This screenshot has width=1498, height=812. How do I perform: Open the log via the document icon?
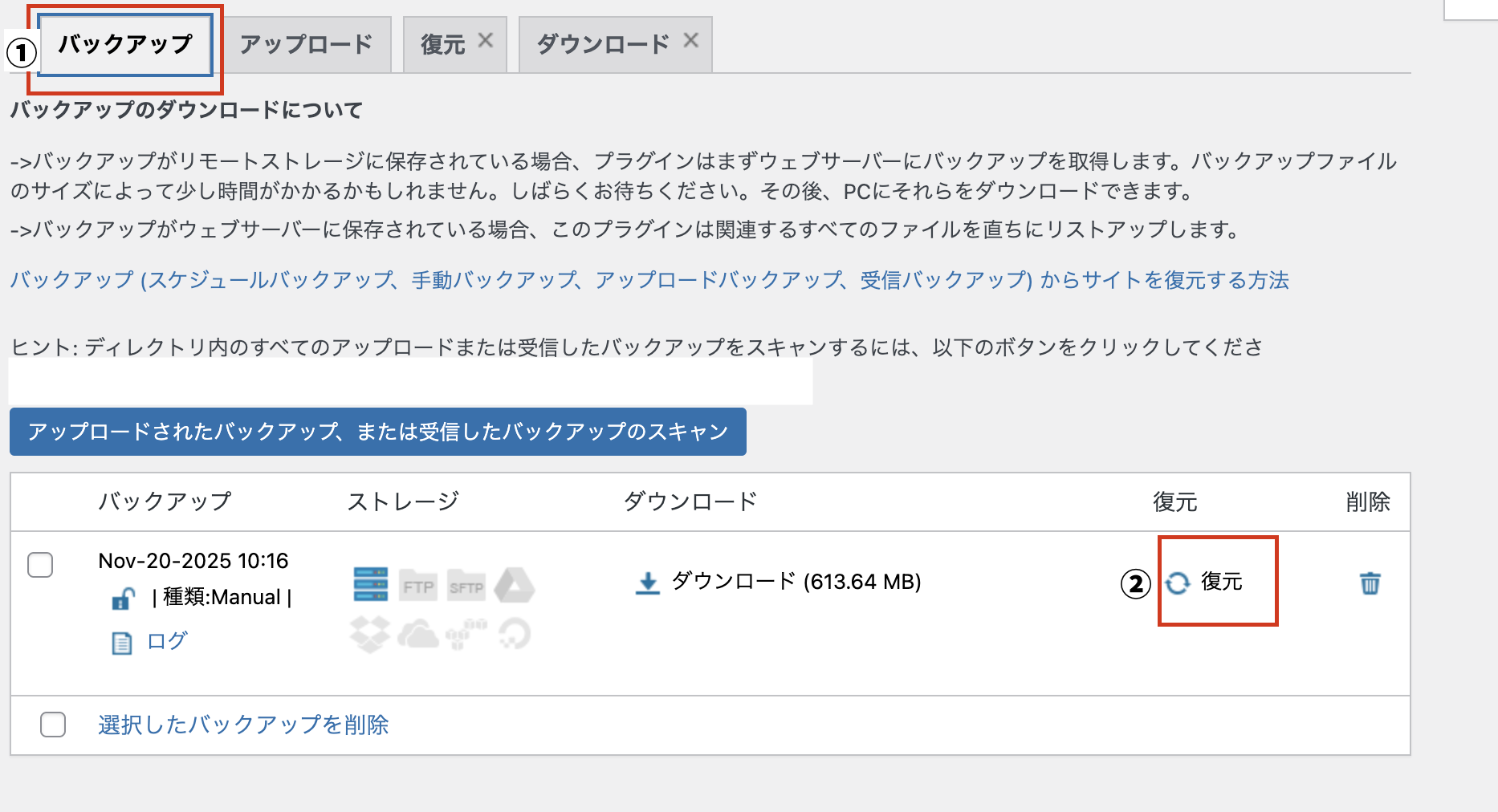click(121, 642)
